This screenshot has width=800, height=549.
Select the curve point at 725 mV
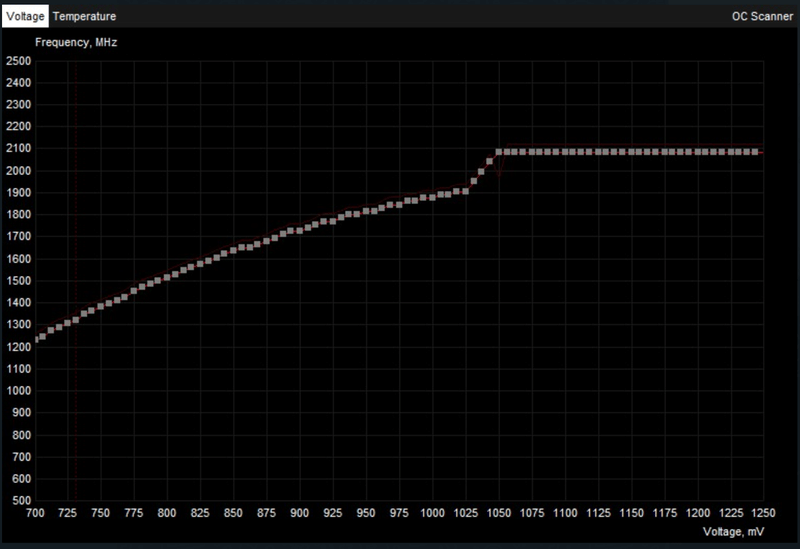point(67,323)
